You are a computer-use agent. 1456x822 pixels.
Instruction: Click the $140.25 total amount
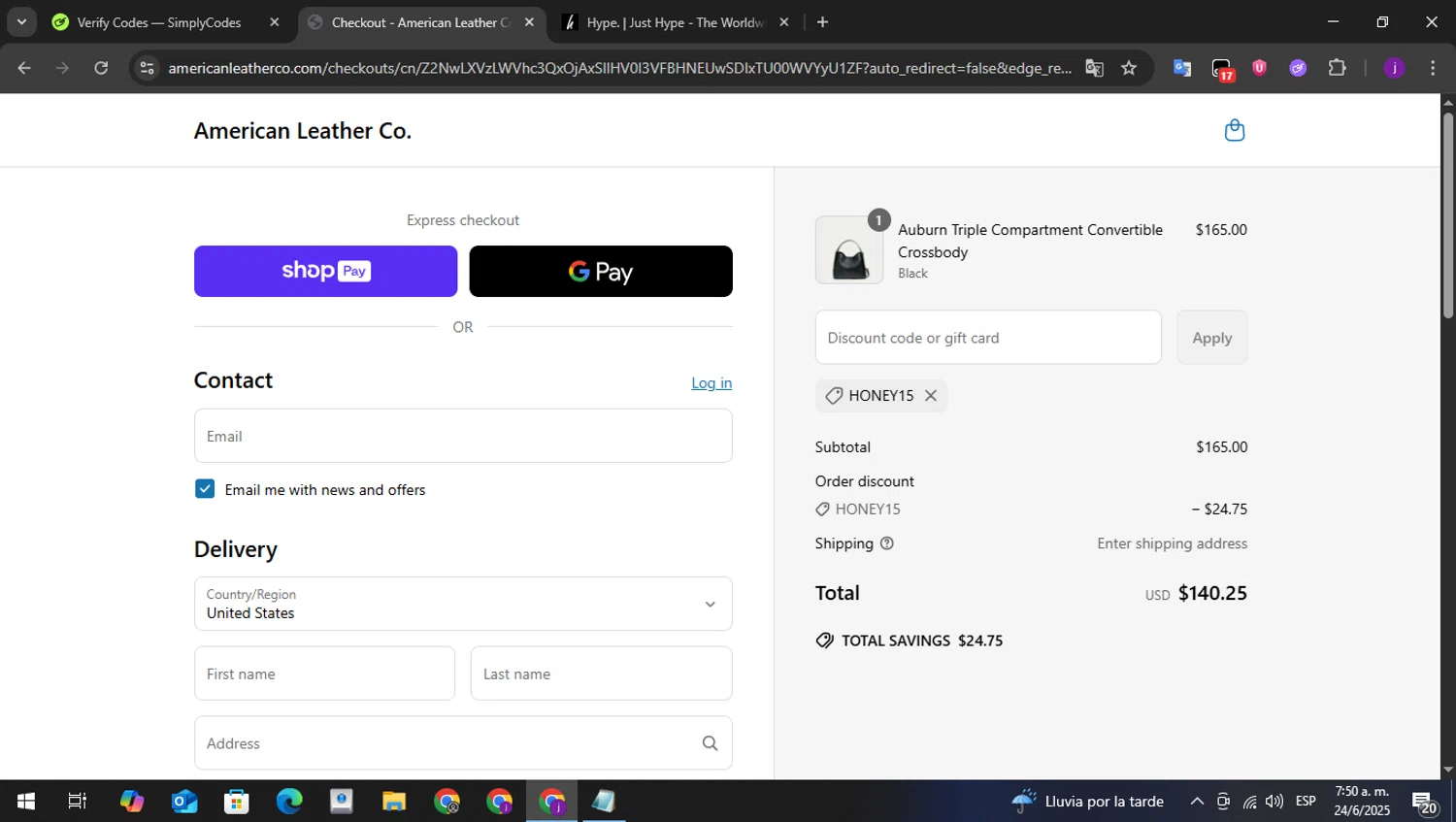click(1212, 593)
